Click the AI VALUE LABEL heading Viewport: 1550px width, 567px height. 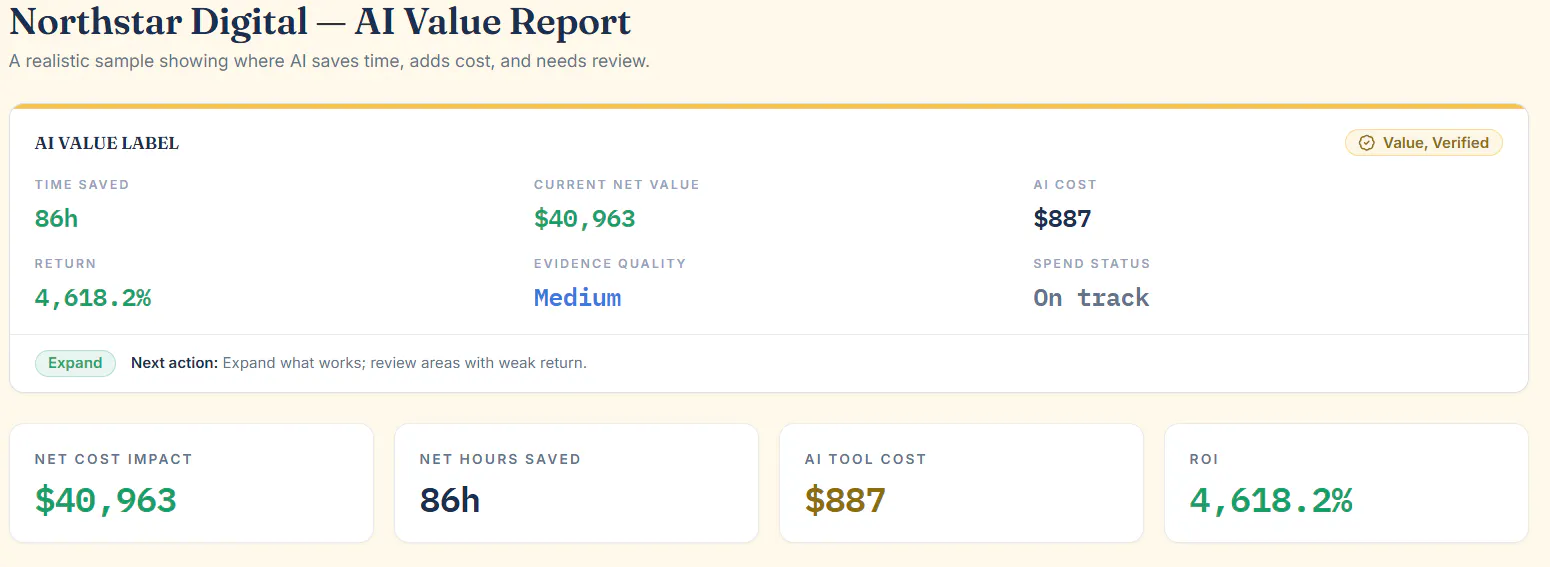click(107, 143)
